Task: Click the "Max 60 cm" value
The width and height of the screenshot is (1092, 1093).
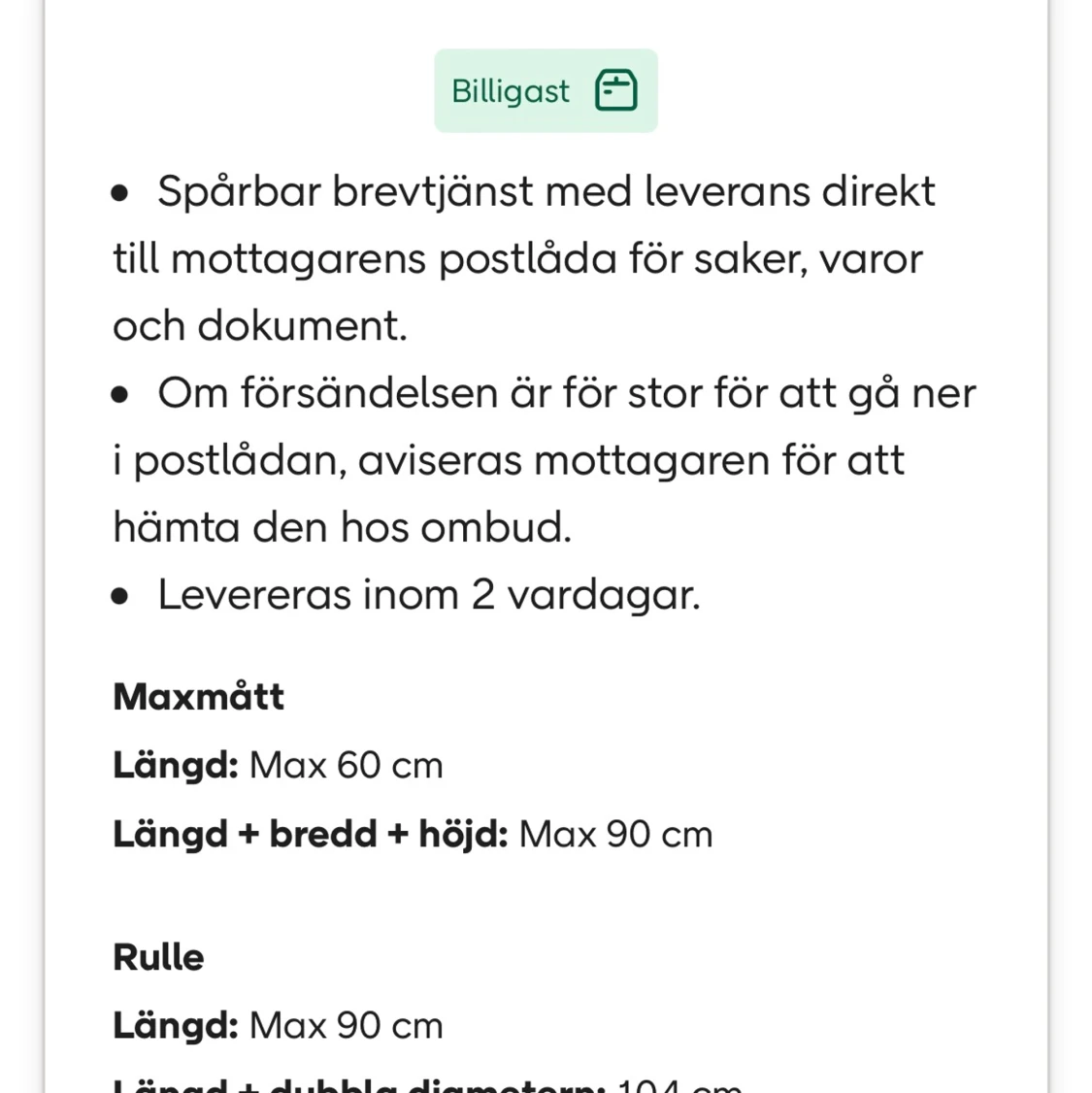Action: point(347,766)
